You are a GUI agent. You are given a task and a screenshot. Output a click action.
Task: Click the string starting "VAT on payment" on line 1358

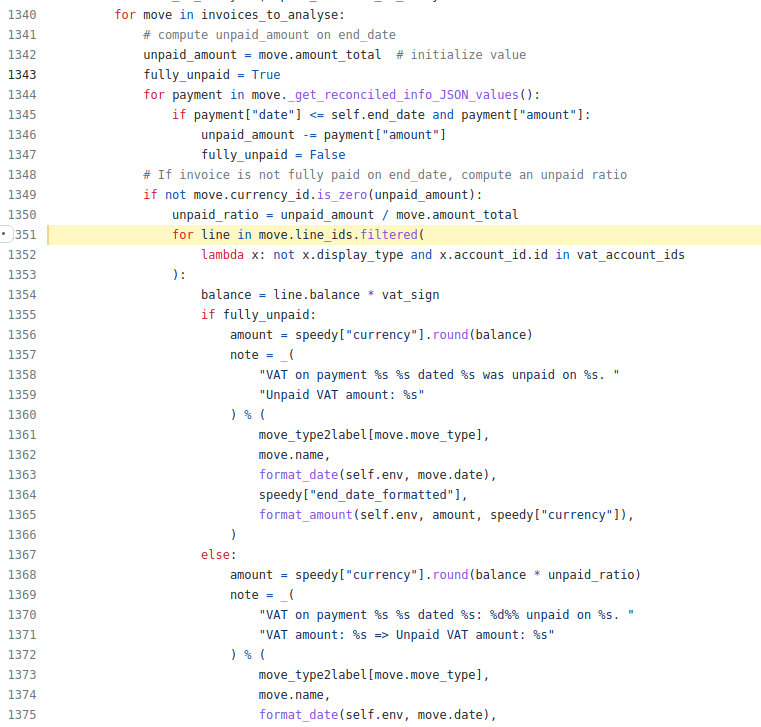(439, 375)
